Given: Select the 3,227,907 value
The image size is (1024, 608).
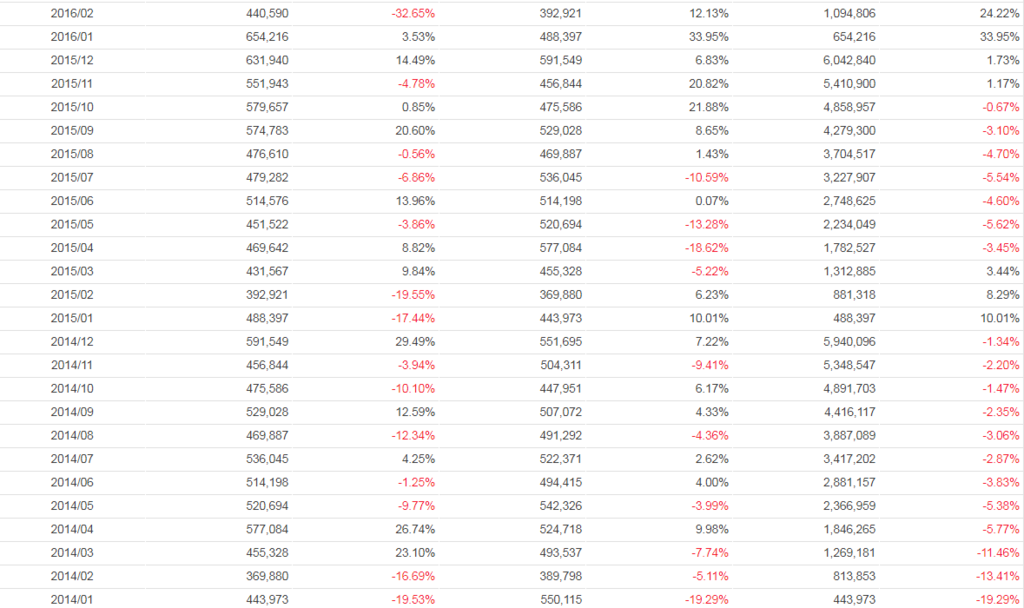Looking at the screenshot, I should (x=847, y=177).
